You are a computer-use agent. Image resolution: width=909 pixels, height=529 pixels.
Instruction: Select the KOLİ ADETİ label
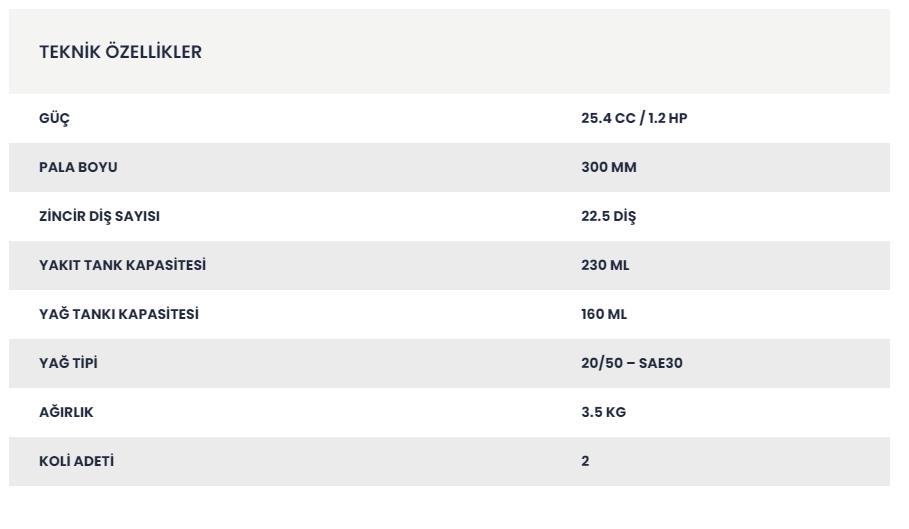coord(77,461)
